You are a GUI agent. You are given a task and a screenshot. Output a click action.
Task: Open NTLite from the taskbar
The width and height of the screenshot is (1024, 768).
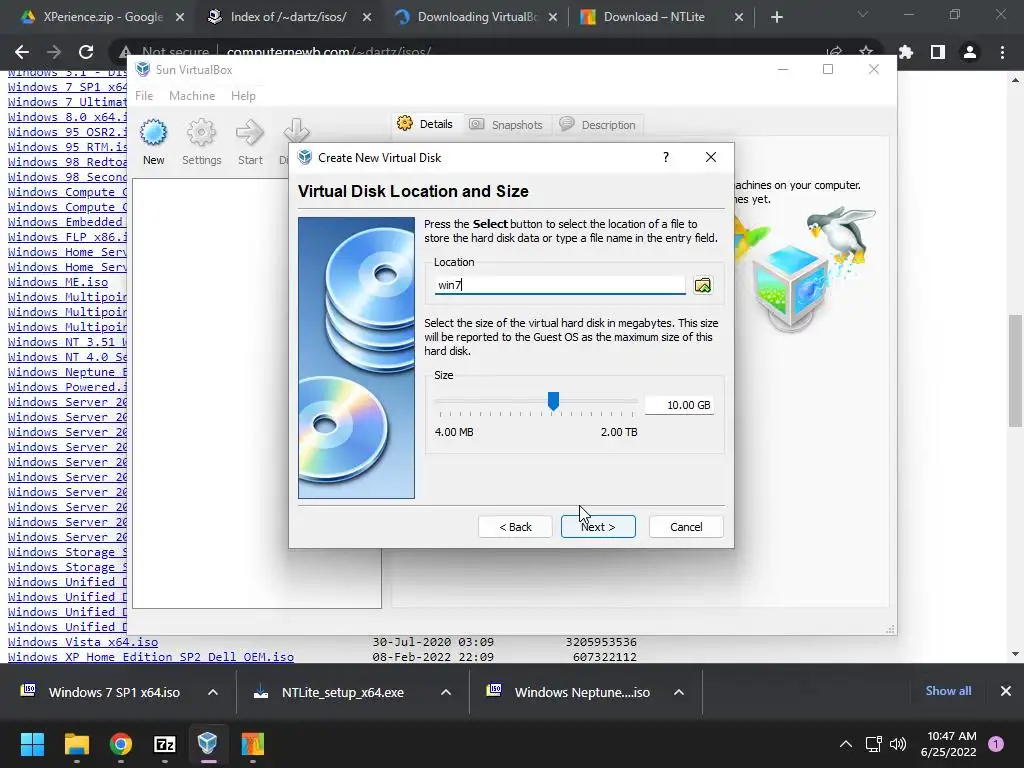coord(253,744)
